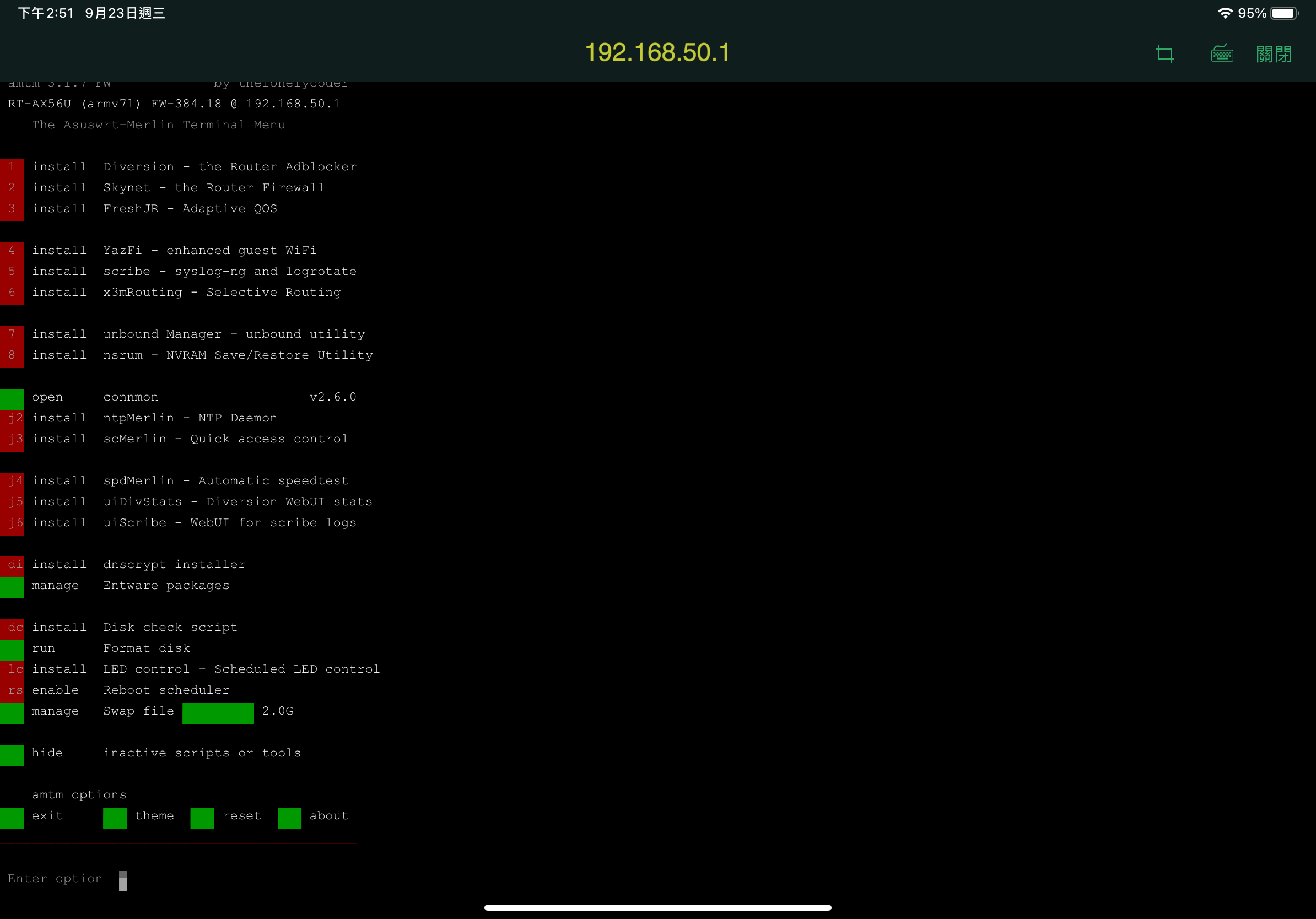Select j2 ntpMerlin NTP Daemon row
The image size is (1316, 919).
point(139,418)
